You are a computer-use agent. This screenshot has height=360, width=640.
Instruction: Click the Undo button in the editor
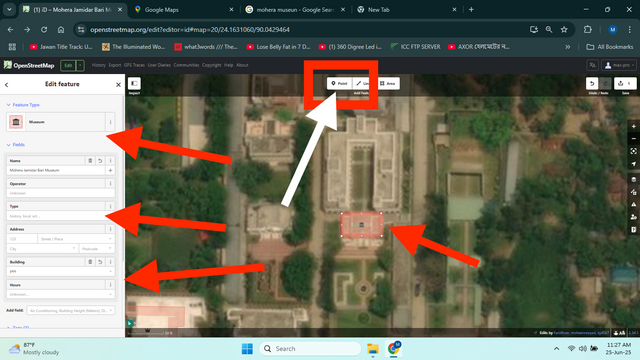pyautogui.click(x=592, y=83)
